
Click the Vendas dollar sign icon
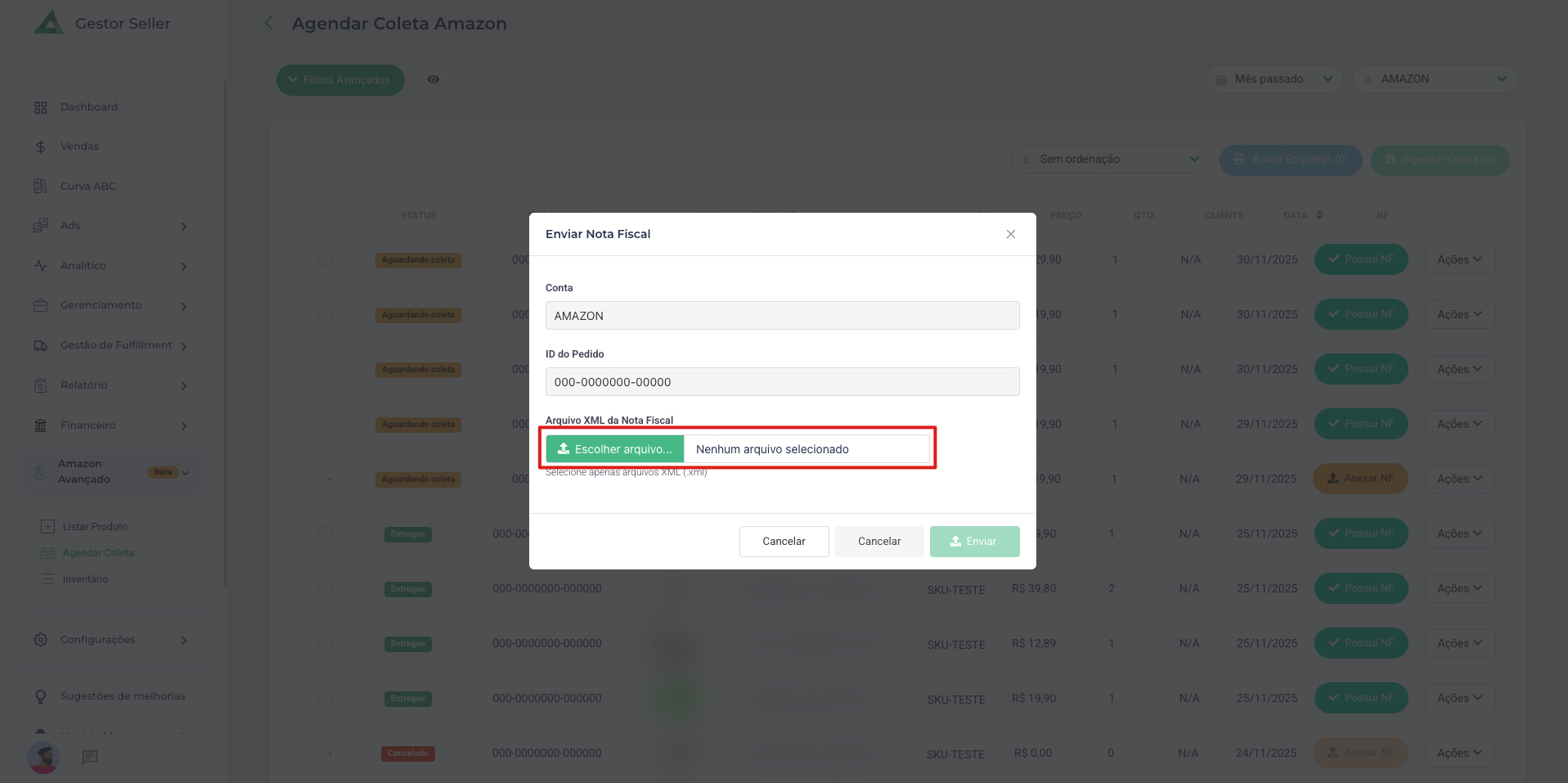pyautogui.click(x=40, y=147)
